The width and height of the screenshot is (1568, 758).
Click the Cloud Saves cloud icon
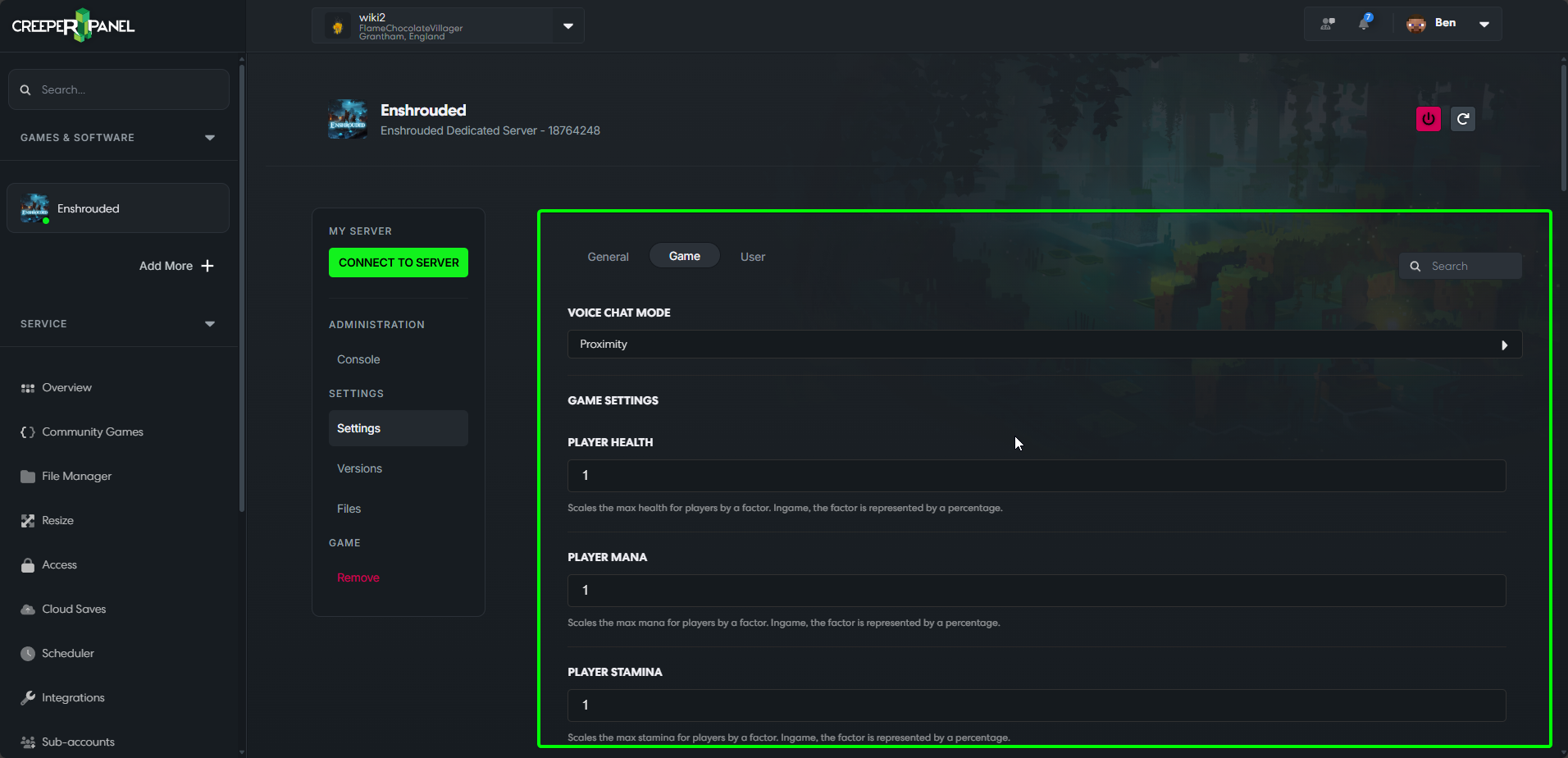point(28,610)
